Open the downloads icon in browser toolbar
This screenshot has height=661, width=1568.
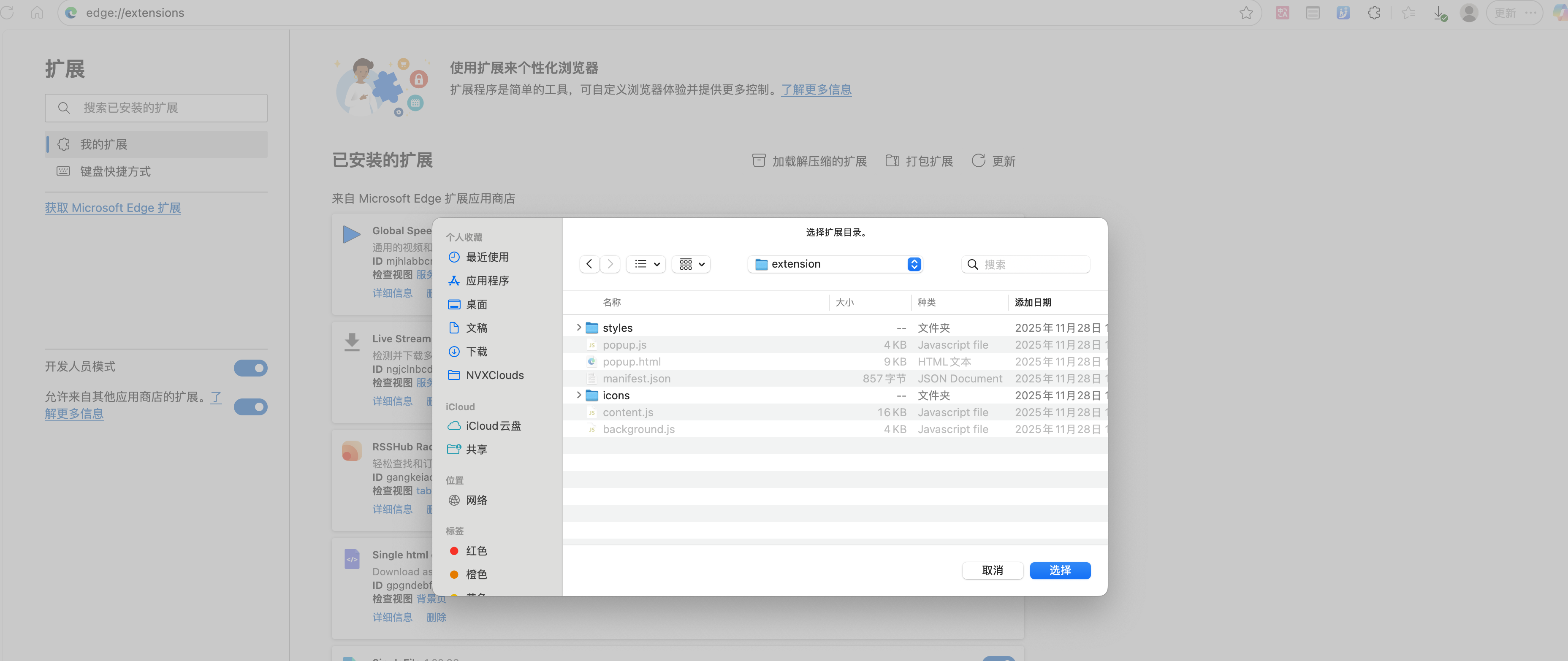click(1439, 13)
